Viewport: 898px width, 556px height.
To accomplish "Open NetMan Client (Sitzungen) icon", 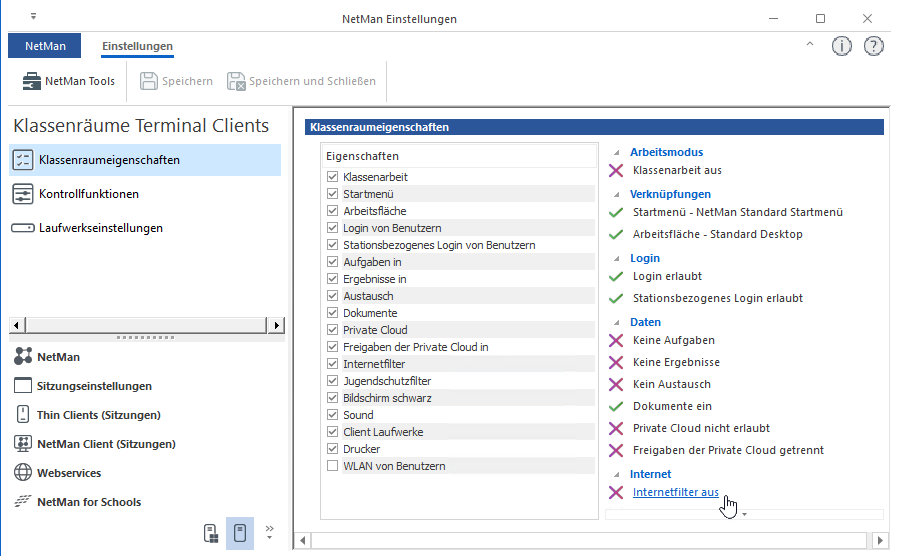I will click(x=23, y=443).
